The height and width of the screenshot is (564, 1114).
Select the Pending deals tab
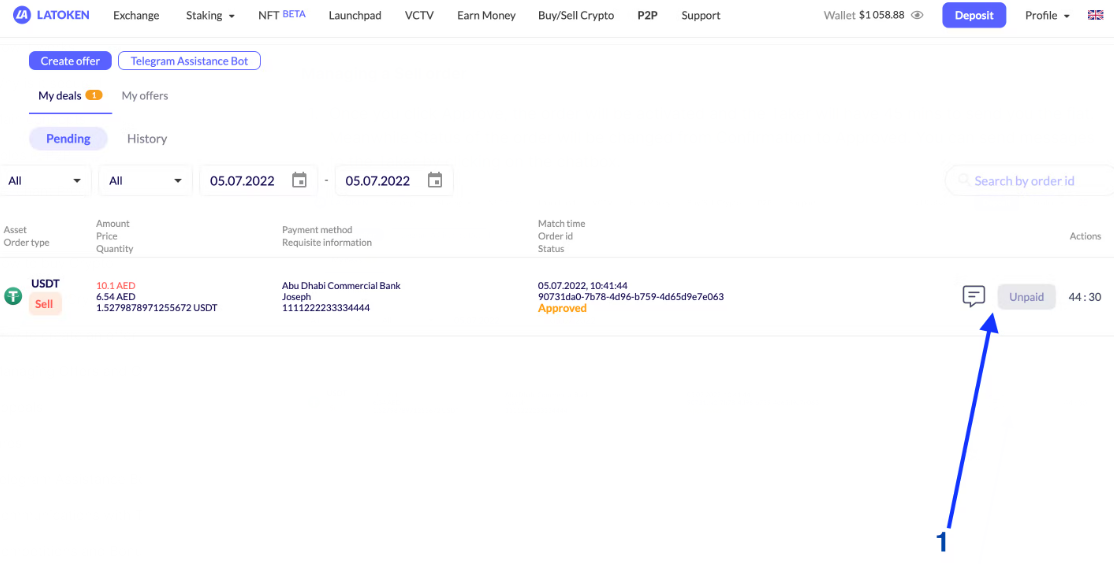coord(68,139)
